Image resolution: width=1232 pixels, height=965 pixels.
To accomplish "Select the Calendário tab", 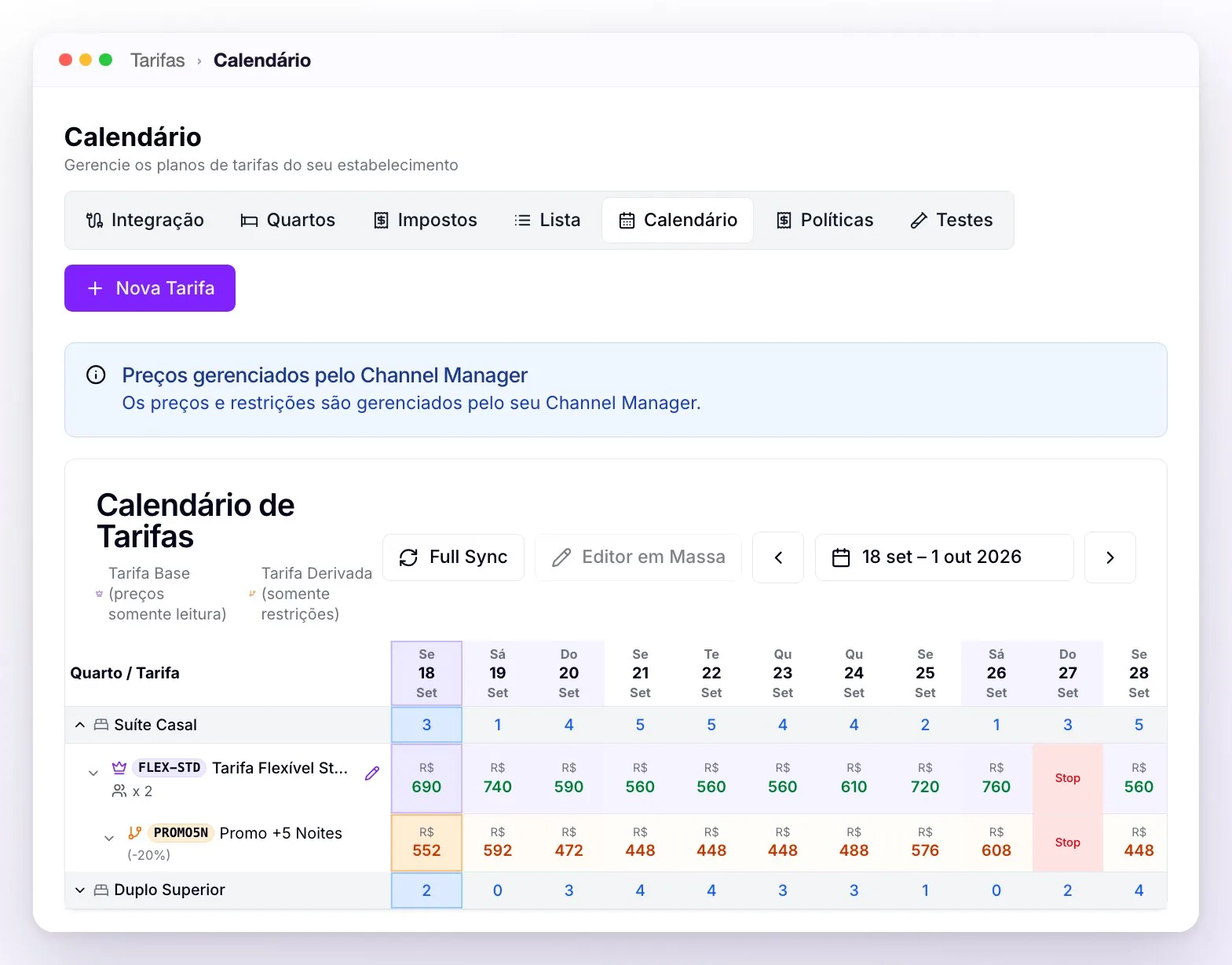I will coord(678,221).
